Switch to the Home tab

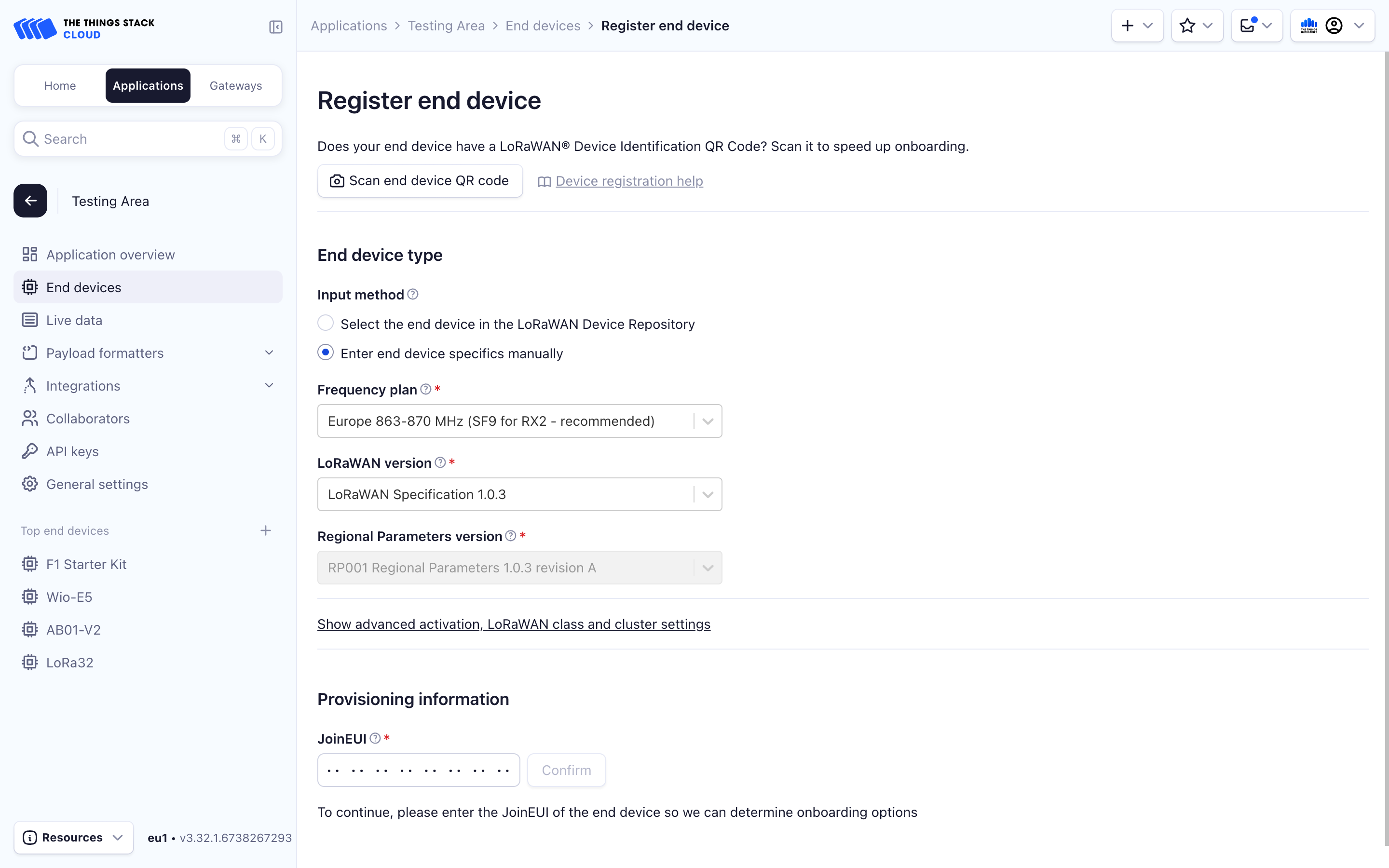tap(60, 85)
